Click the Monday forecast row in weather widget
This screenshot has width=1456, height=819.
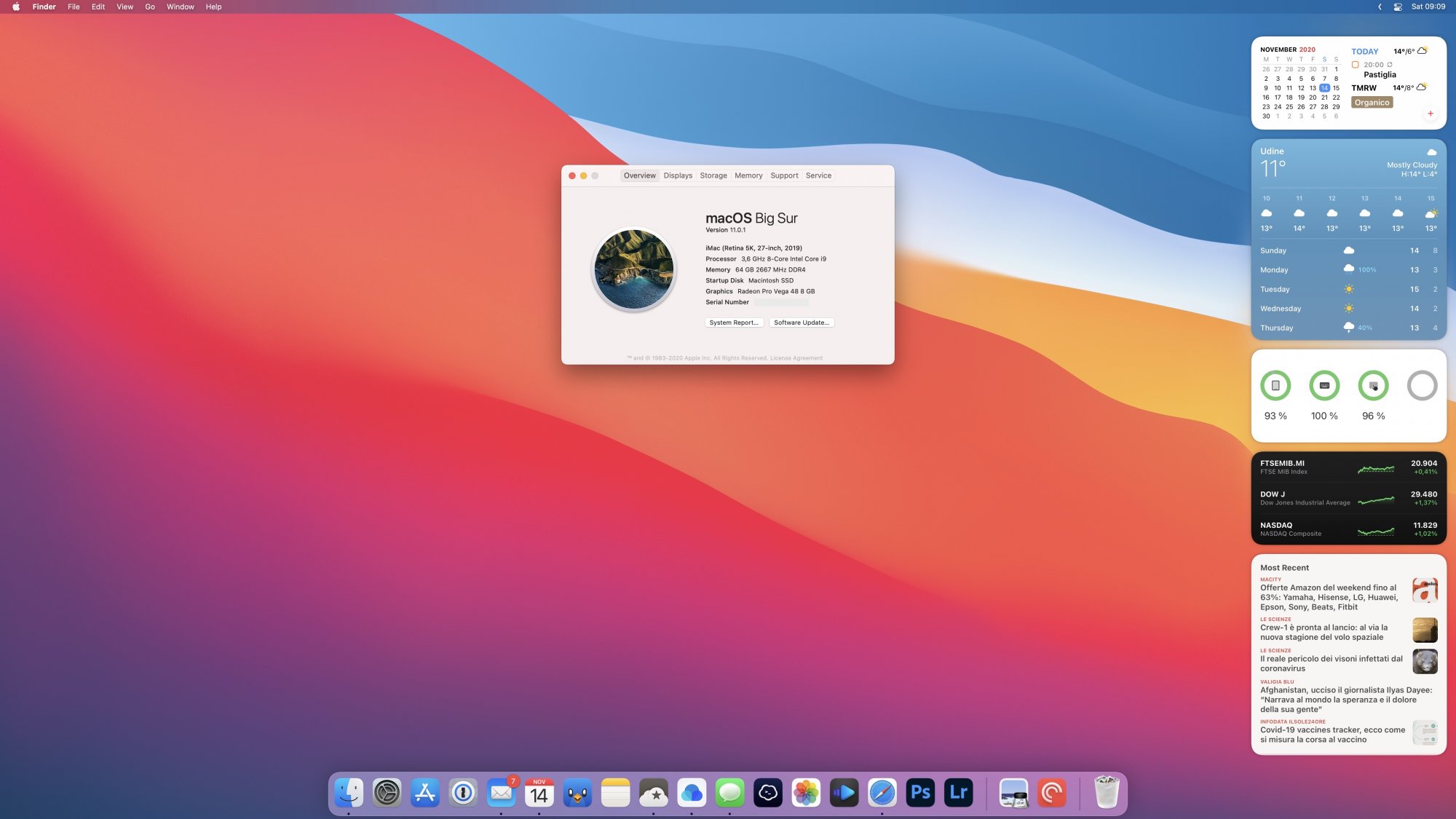click(1348, 270)
